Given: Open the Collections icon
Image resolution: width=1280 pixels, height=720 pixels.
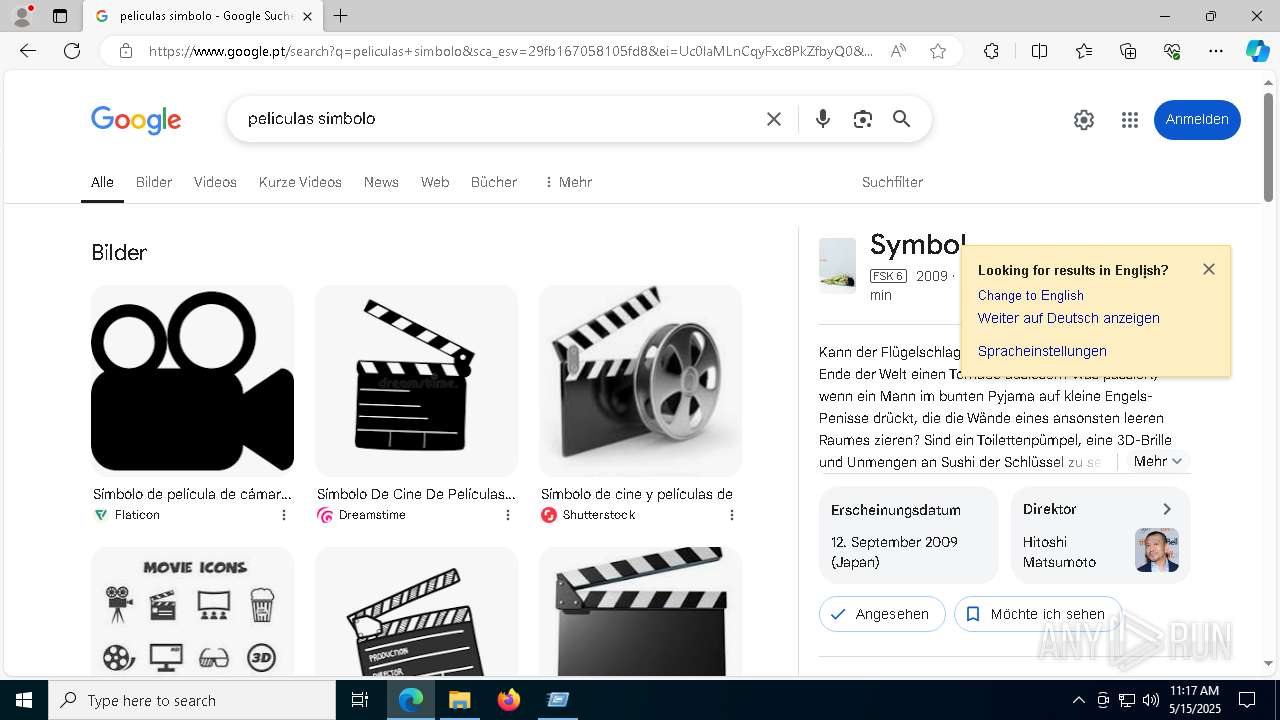Looking at the screenshot, I should click(x=1128, y=51).
